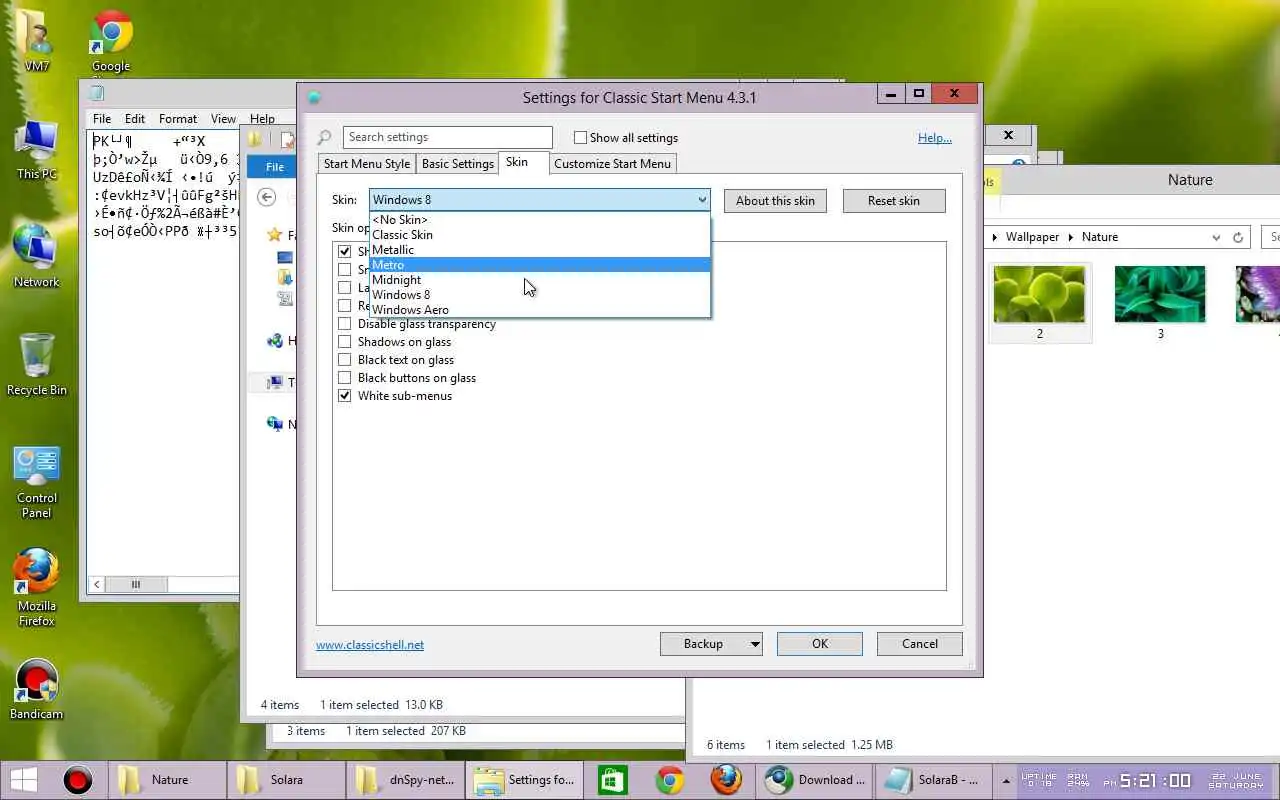Click the Classic Start Menu title bar icon
This screenshot has height=800, width=1280.
[314, 97]
